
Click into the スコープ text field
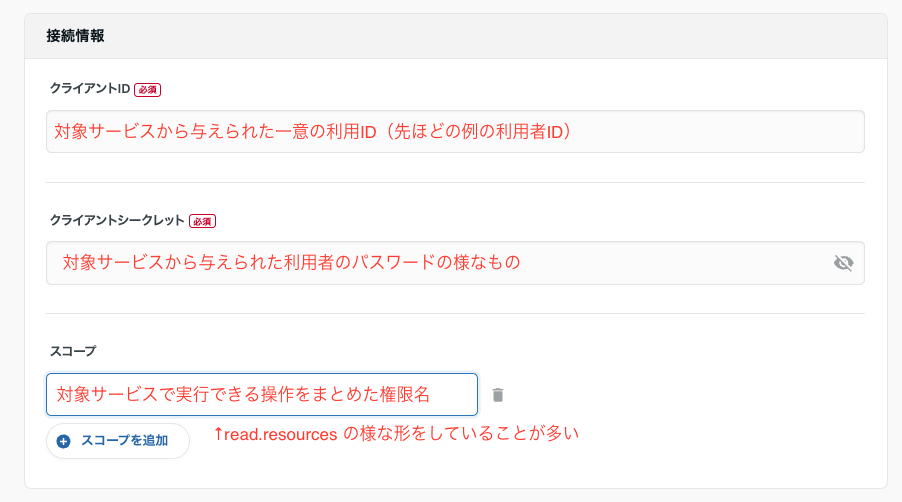pos(262,395)
